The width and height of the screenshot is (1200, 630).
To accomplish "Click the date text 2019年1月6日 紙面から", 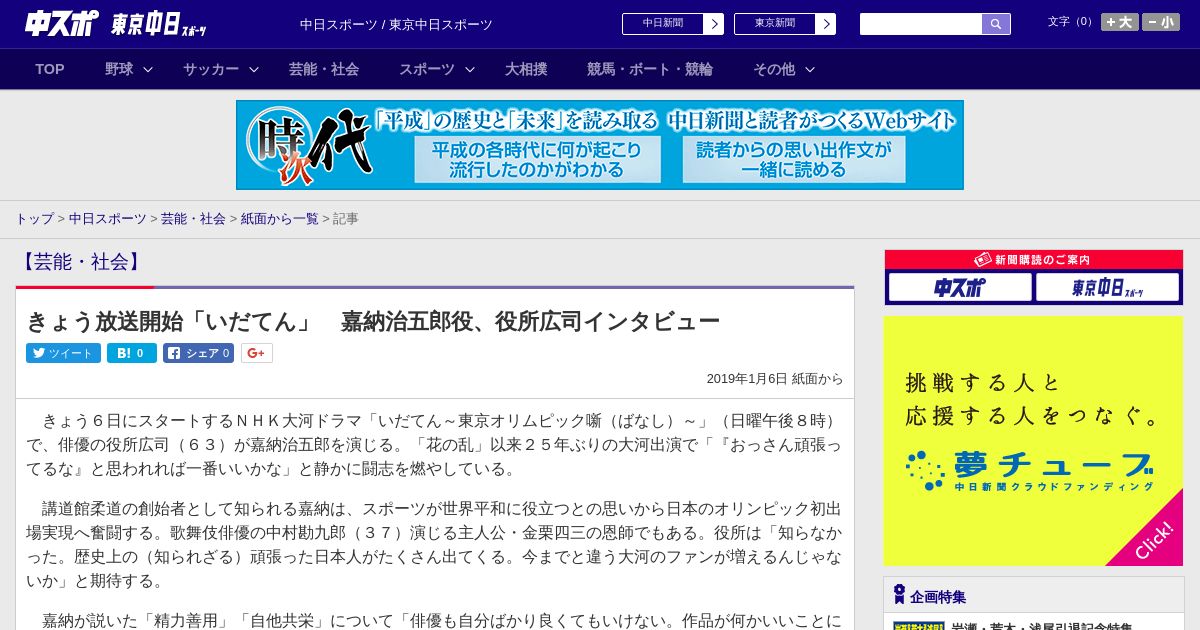I will point(775,379).
